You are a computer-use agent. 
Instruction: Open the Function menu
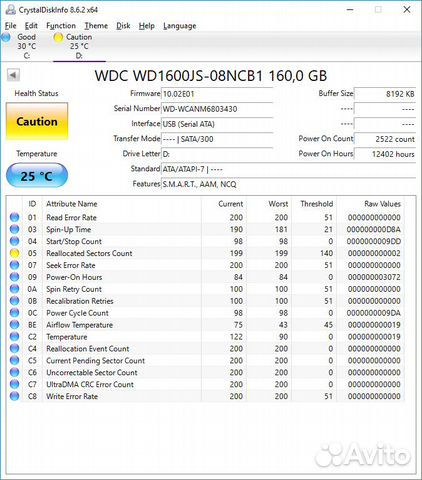[61, 26]
